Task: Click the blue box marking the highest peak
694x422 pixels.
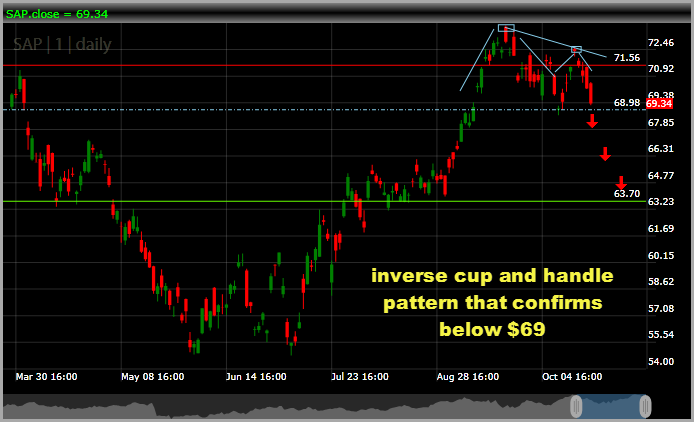Action: pos(505,28)
